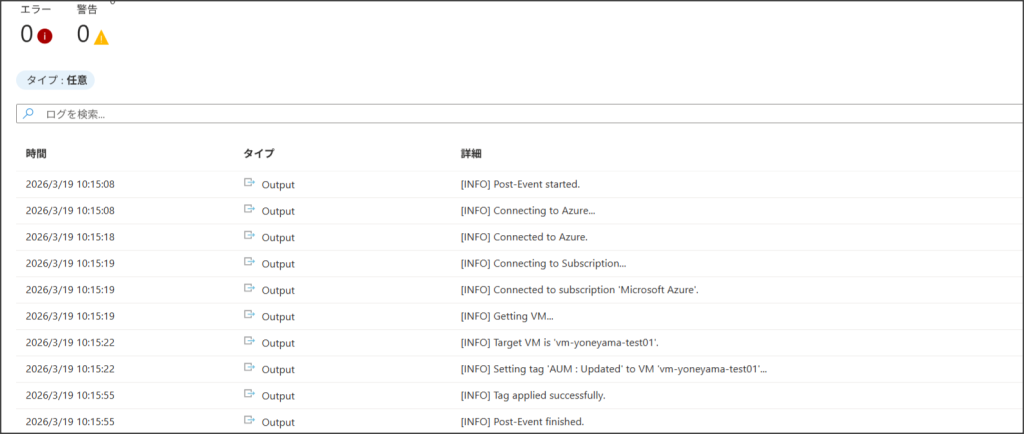Sort by the 時間 column header
Image resolution: width=1024 pixels, height=434 pixels.
[36, 154]
